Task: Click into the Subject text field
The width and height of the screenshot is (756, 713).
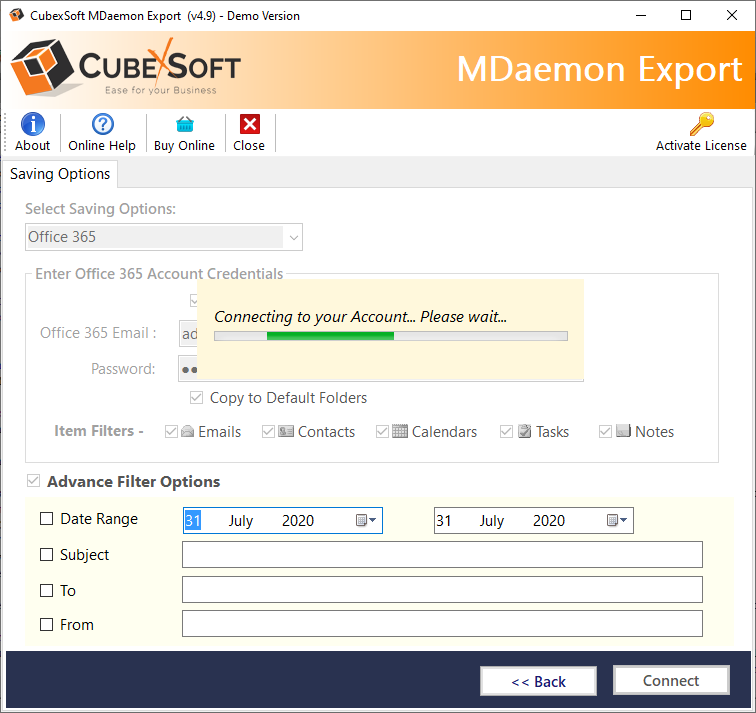Action: click(442, 555)
